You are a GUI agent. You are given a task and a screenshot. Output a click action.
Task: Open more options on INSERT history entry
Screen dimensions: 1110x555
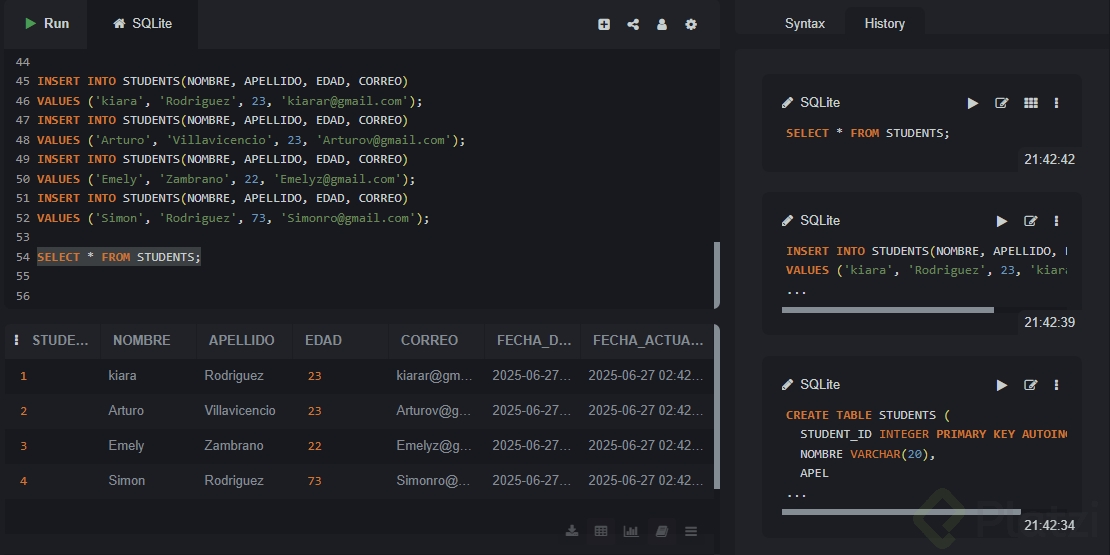click(1057, 221)
